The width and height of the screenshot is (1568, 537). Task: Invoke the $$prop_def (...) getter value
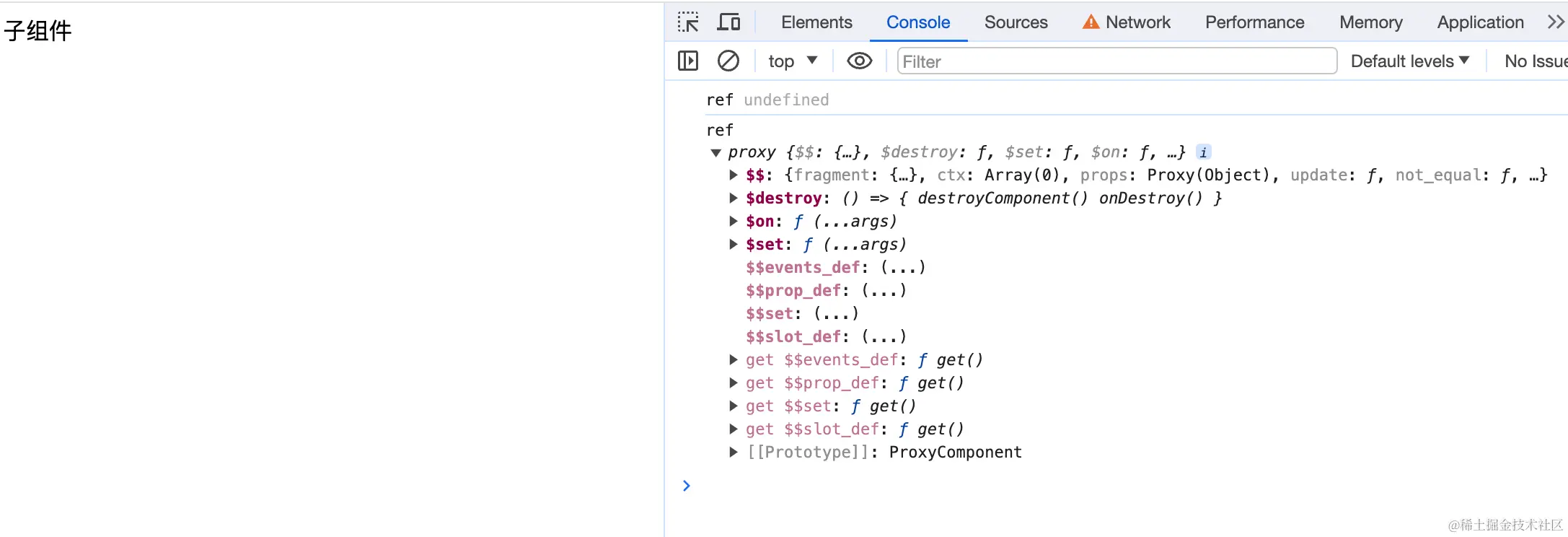point(884,291)
